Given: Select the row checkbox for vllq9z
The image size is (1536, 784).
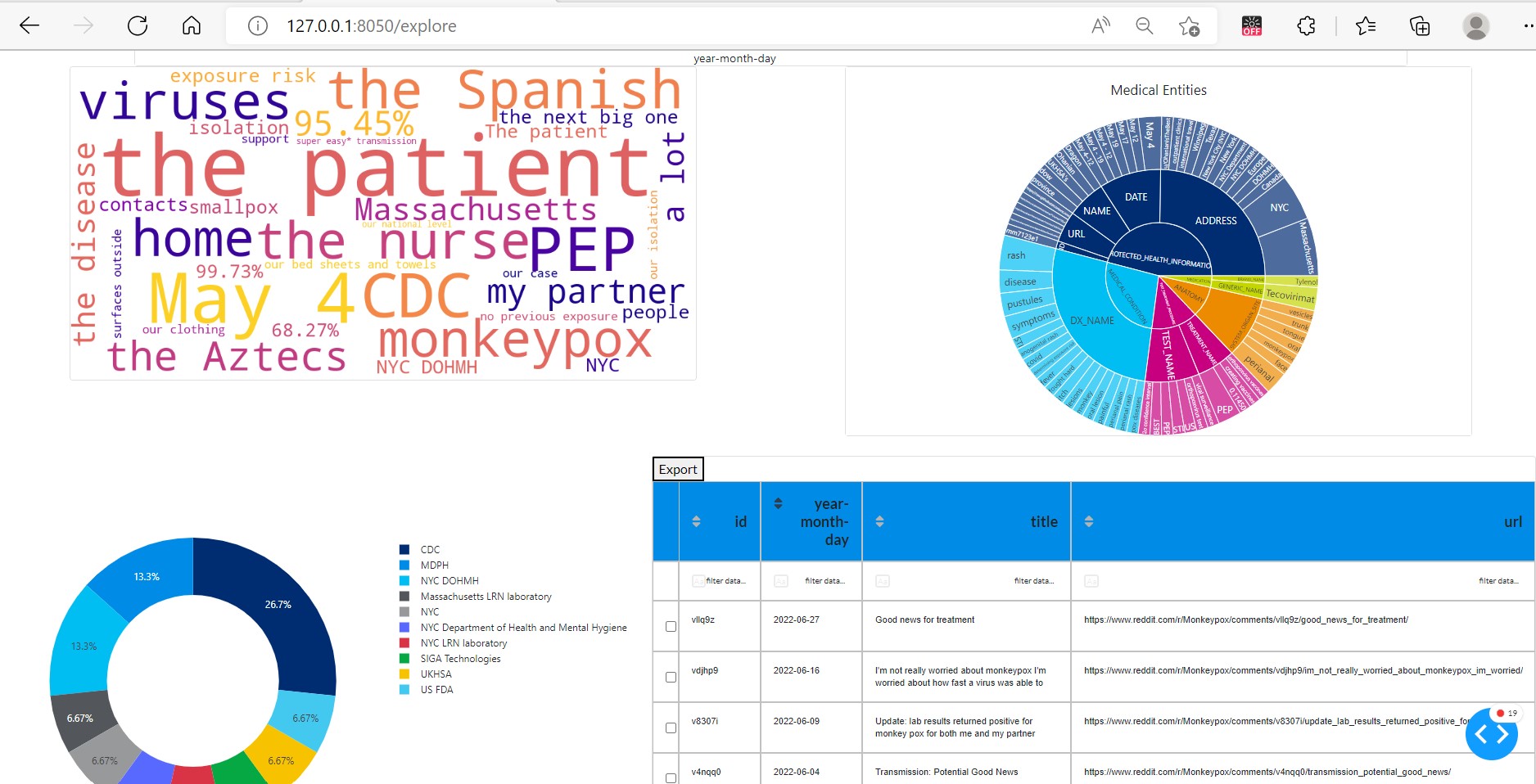Looking at the screenshot, I should click(x=671, y=627).
